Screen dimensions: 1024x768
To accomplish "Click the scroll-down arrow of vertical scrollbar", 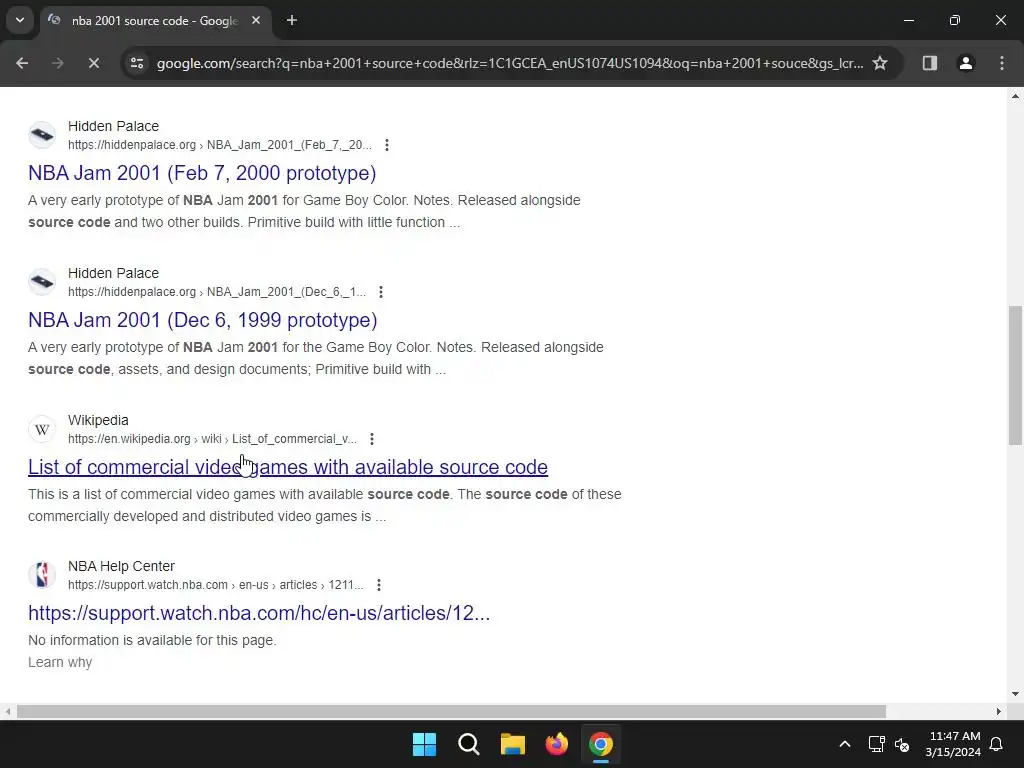I will (x=1015, y=694).
